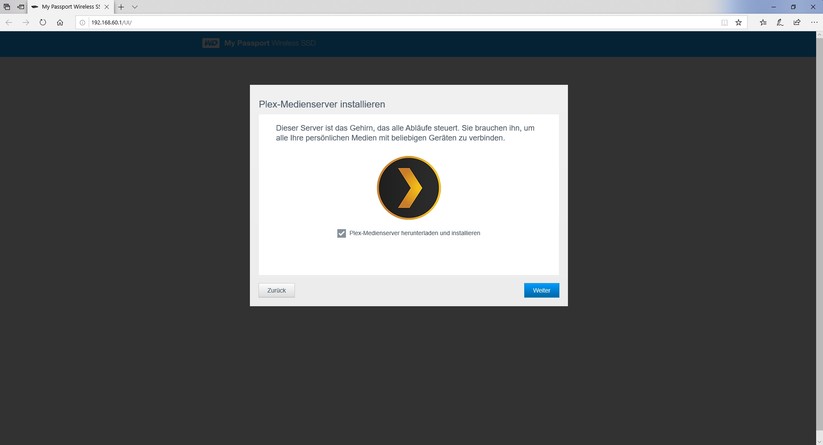Go to browser home page icon
This screenshot has width=823, height=445.
click(60, 23)
